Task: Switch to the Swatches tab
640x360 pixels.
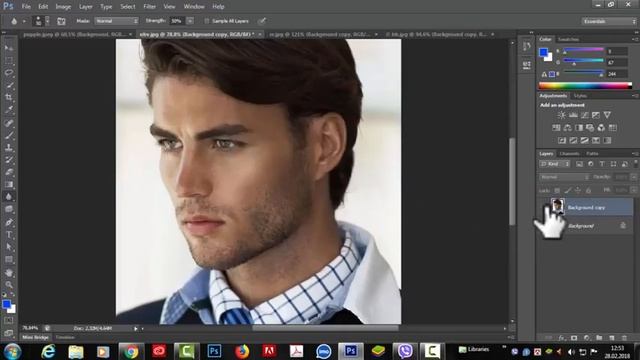Action: pyautogui.click(x=568, y=39)
